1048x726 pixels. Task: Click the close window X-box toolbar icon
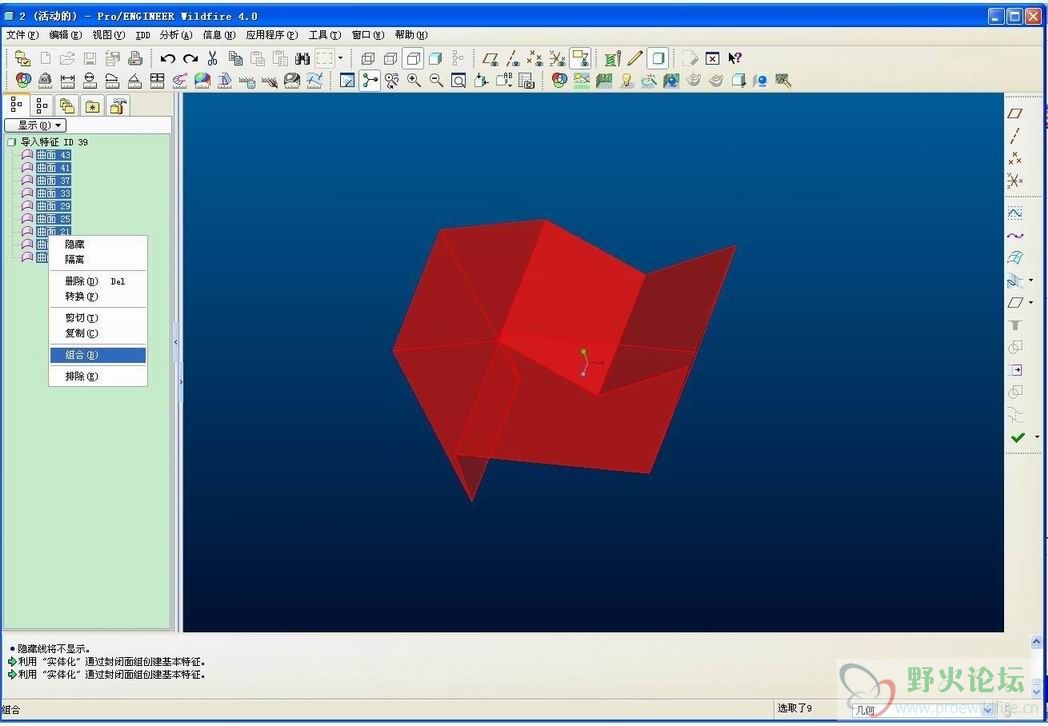pos(712,59)
